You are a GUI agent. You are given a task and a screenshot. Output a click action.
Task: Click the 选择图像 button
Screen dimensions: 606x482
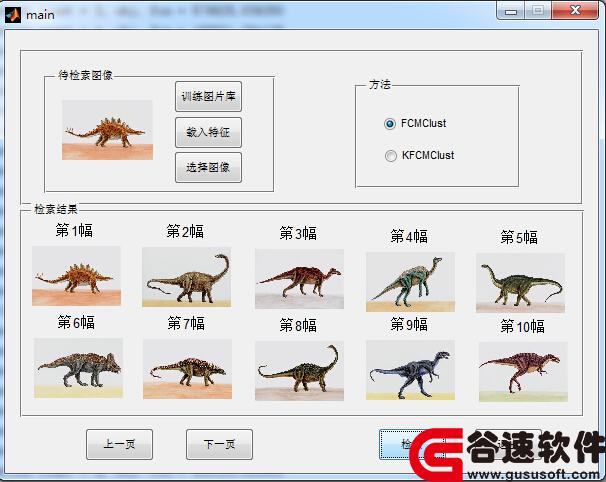208,167
